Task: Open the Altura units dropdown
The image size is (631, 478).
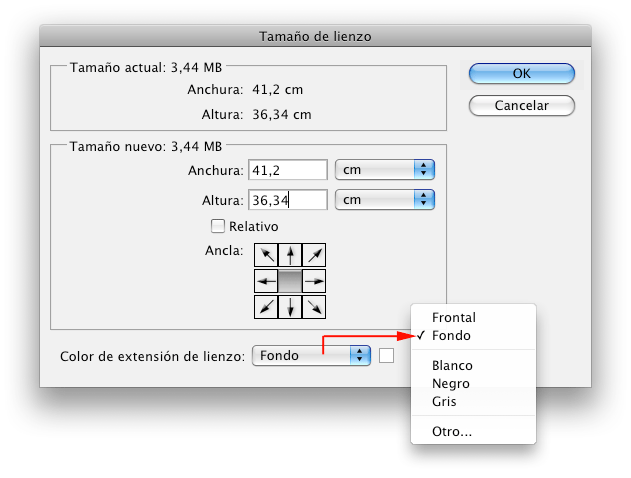Action: click(x=385, y=200)
